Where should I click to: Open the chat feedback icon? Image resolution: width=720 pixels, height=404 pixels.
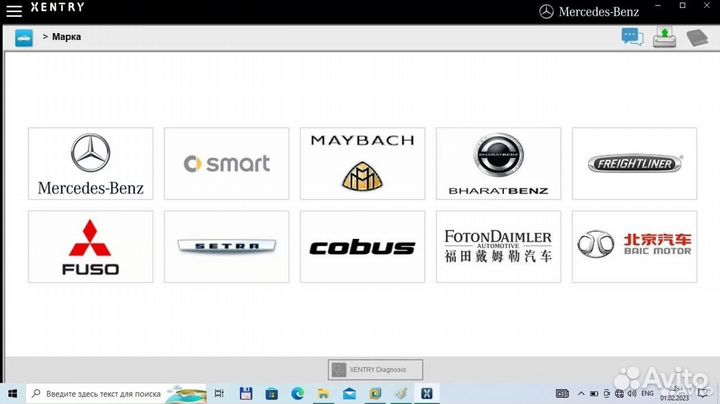click(632, 37)
